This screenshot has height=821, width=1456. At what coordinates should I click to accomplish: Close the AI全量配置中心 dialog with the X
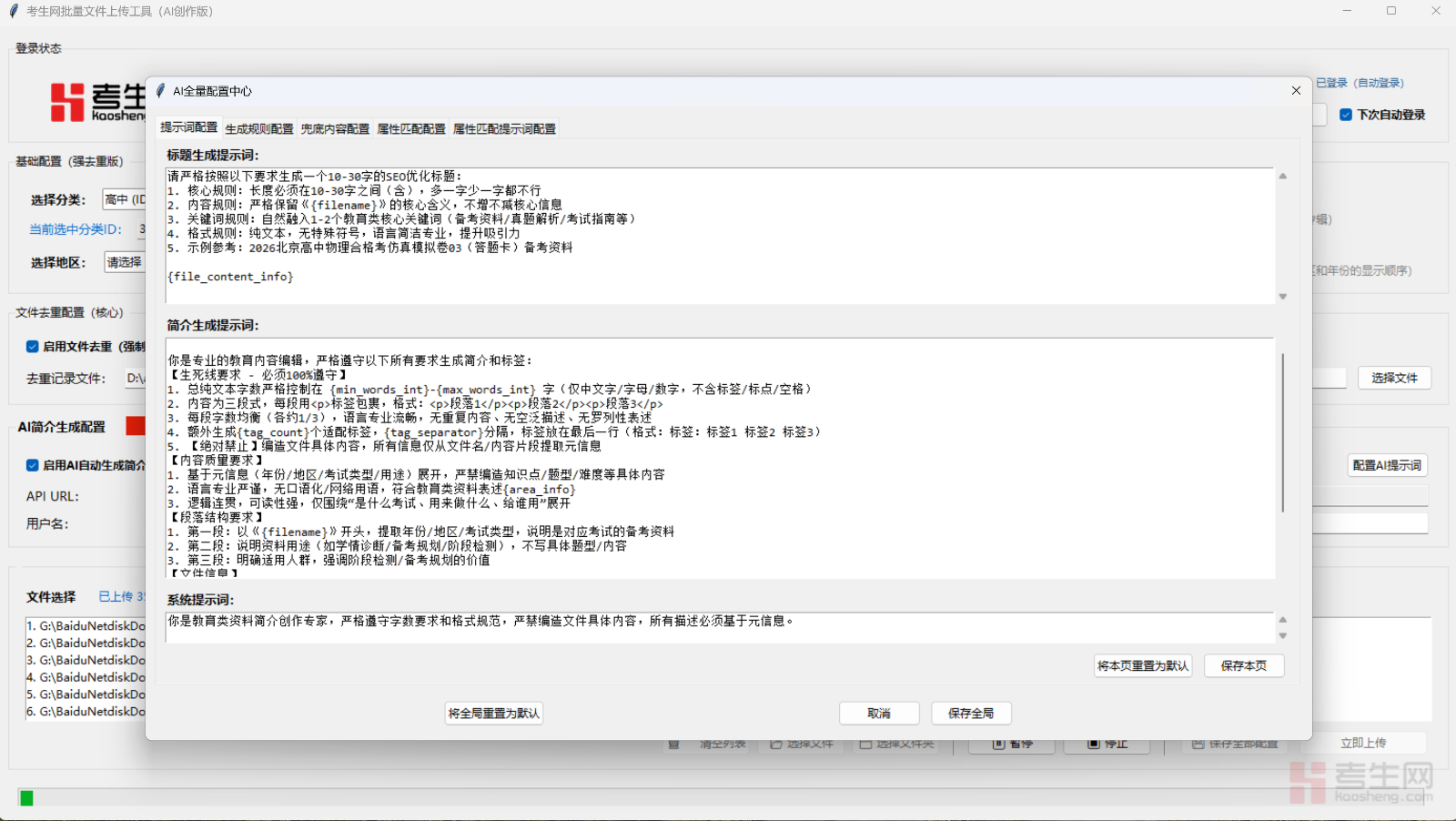point(1296,91)
